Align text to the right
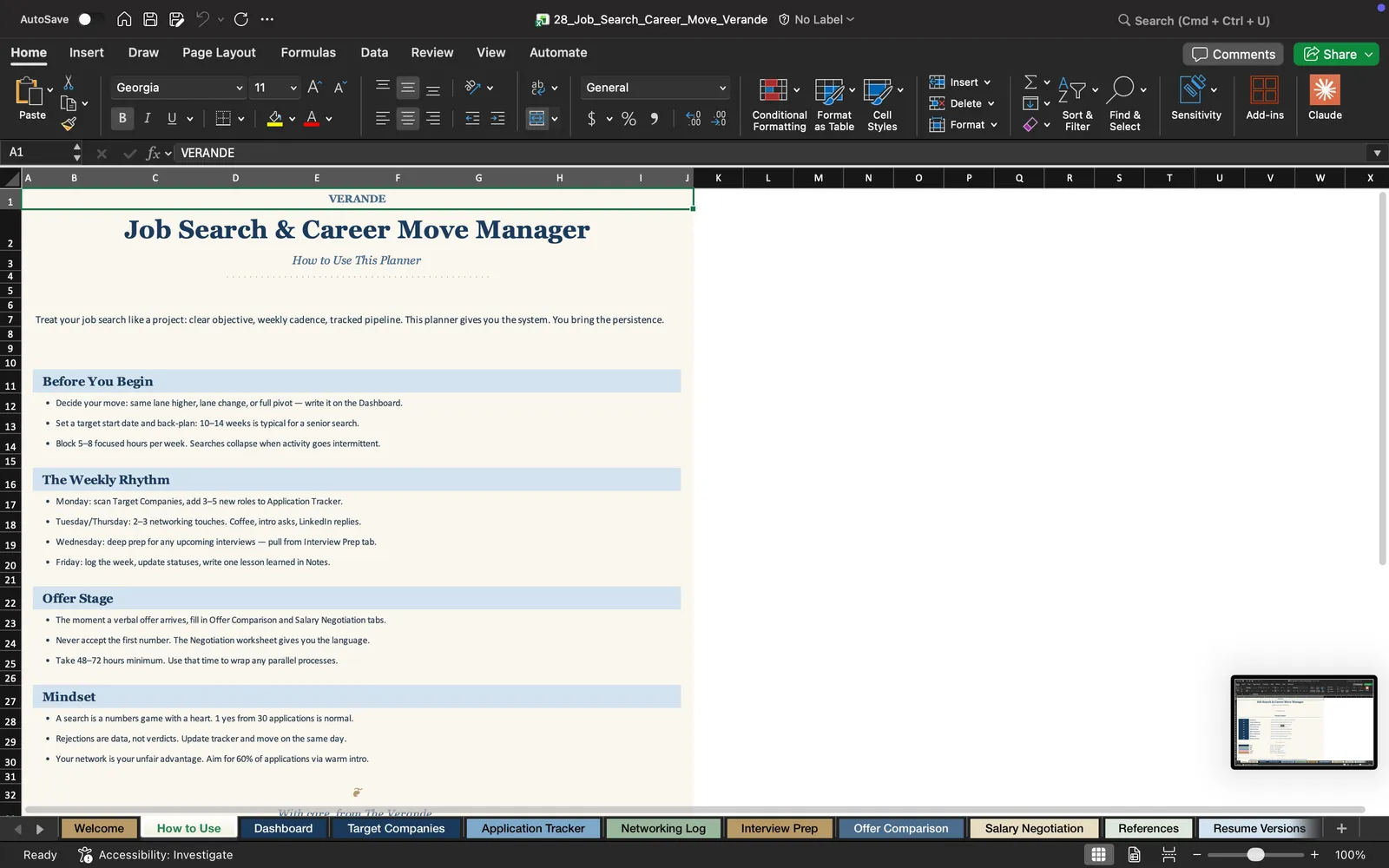This screenshot has height=868, width=1389. click(x=433, y=118)
